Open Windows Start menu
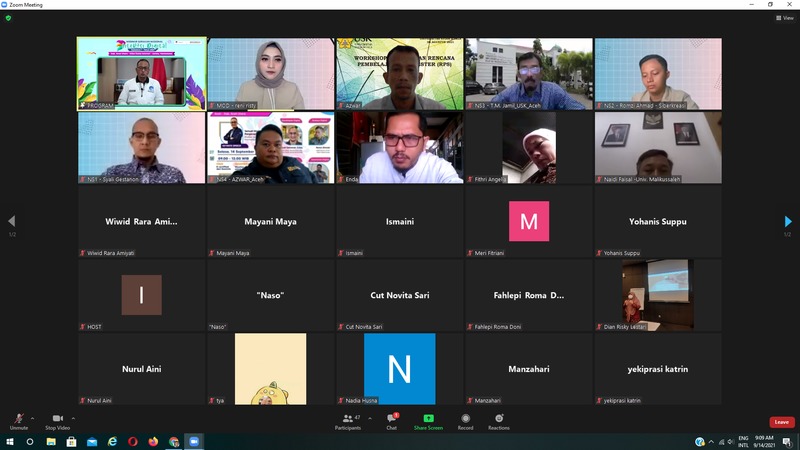The width and height of the screenshot is (800, 450). coord(10,441)
